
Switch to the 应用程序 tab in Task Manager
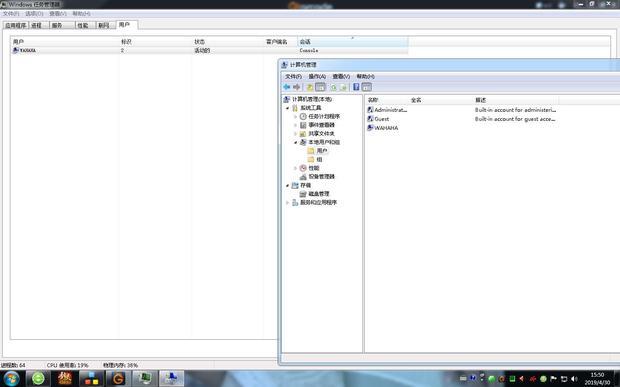point(15,25)
